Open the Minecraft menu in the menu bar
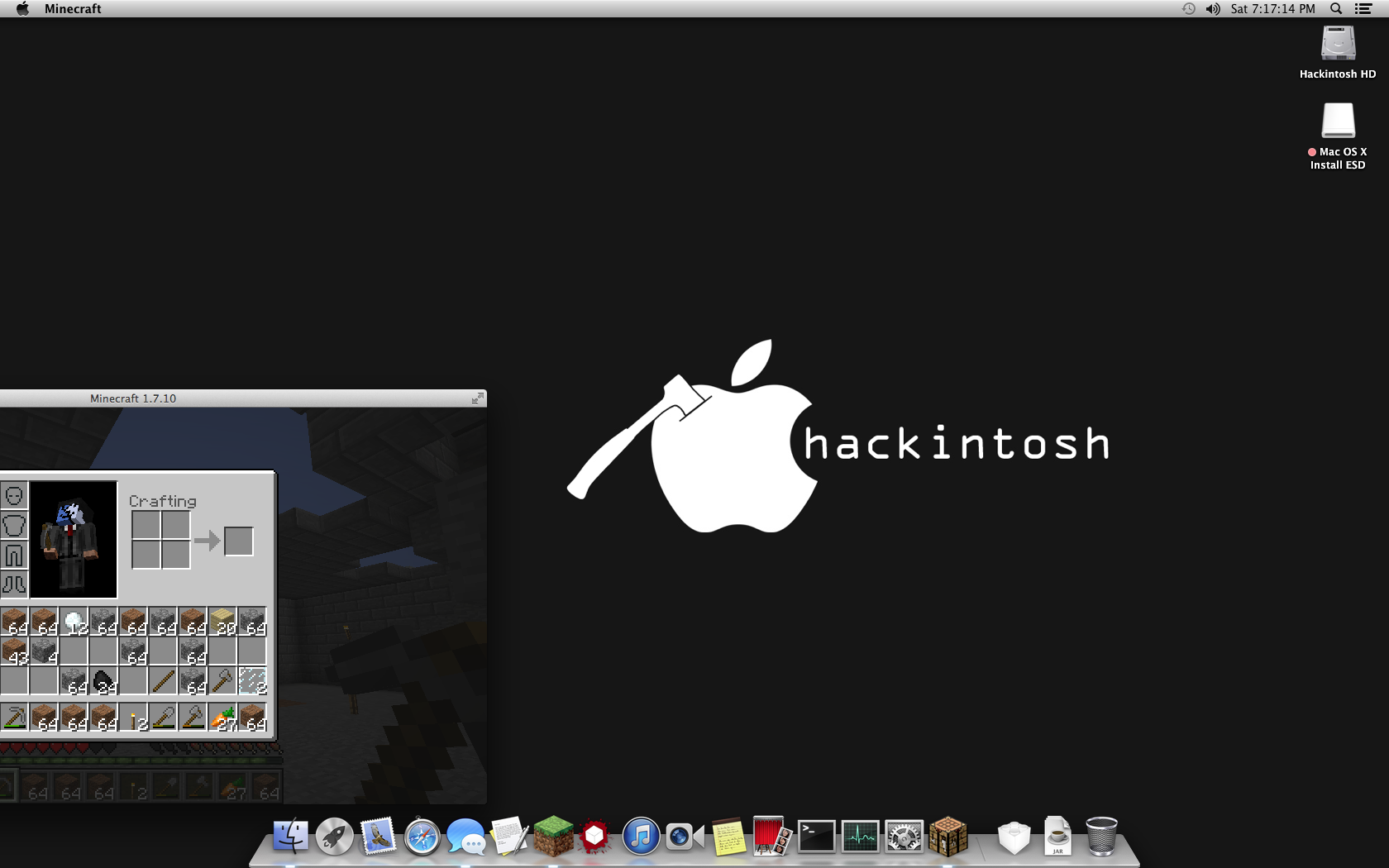Screen dimensions: 1389x868 73,8
